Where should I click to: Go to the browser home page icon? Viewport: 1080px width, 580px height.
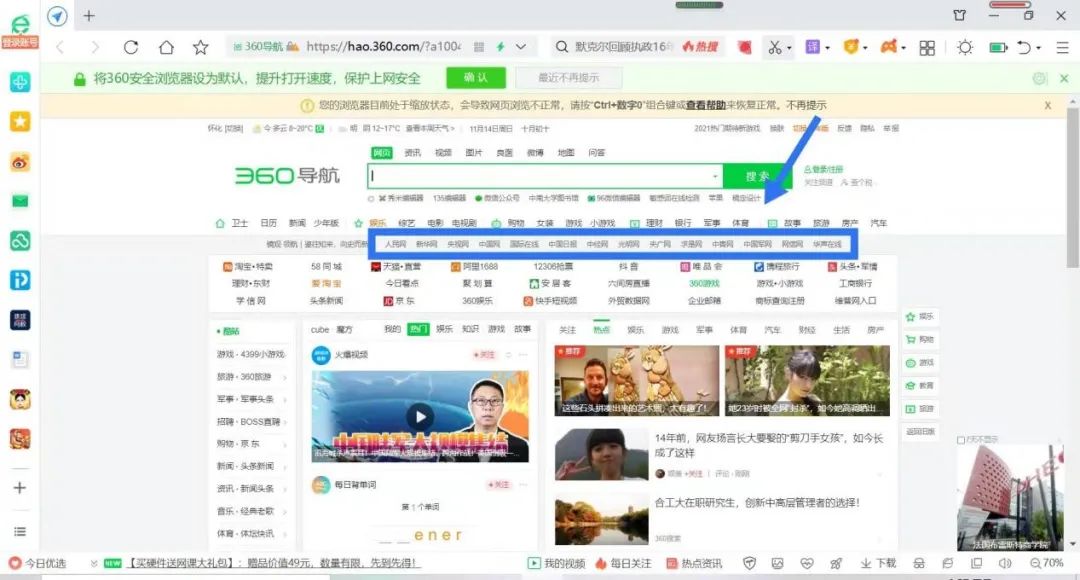166,47
